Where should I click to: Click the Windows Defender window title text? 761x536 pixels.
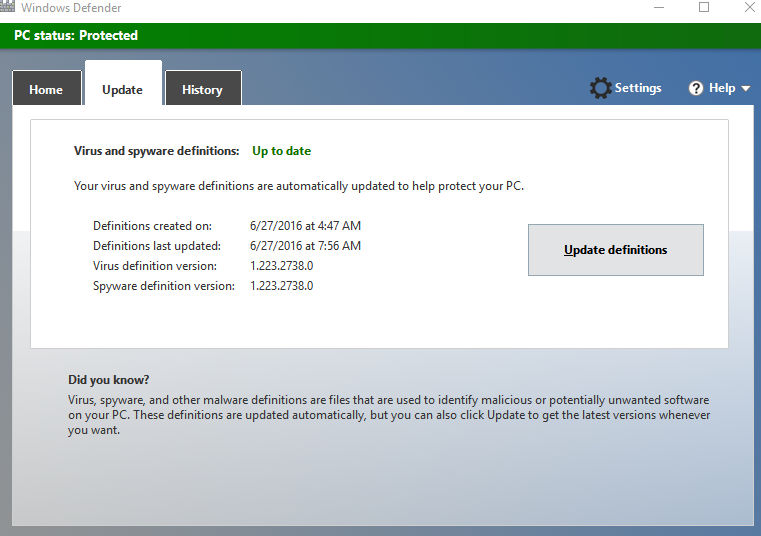71,8
